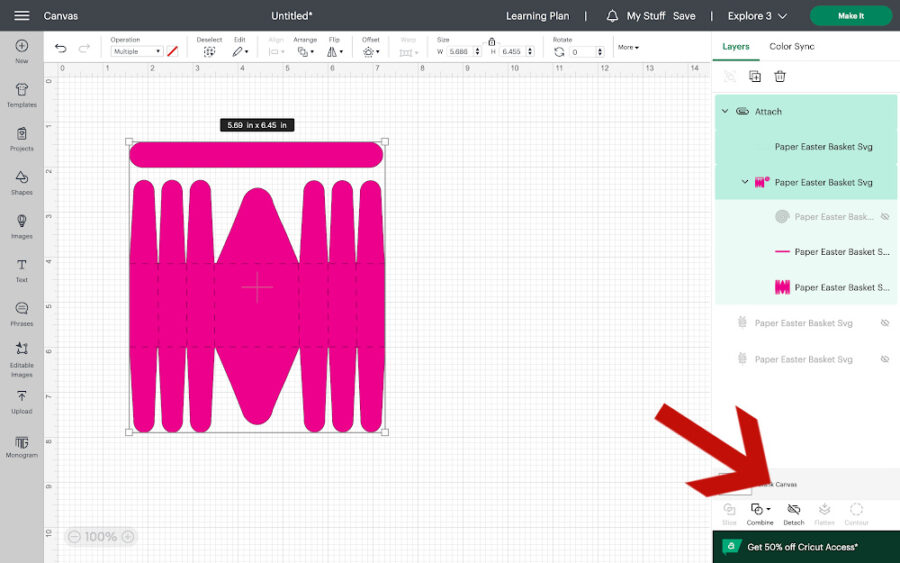Delete selected layer with trash icon

click(x=780, y=76)
